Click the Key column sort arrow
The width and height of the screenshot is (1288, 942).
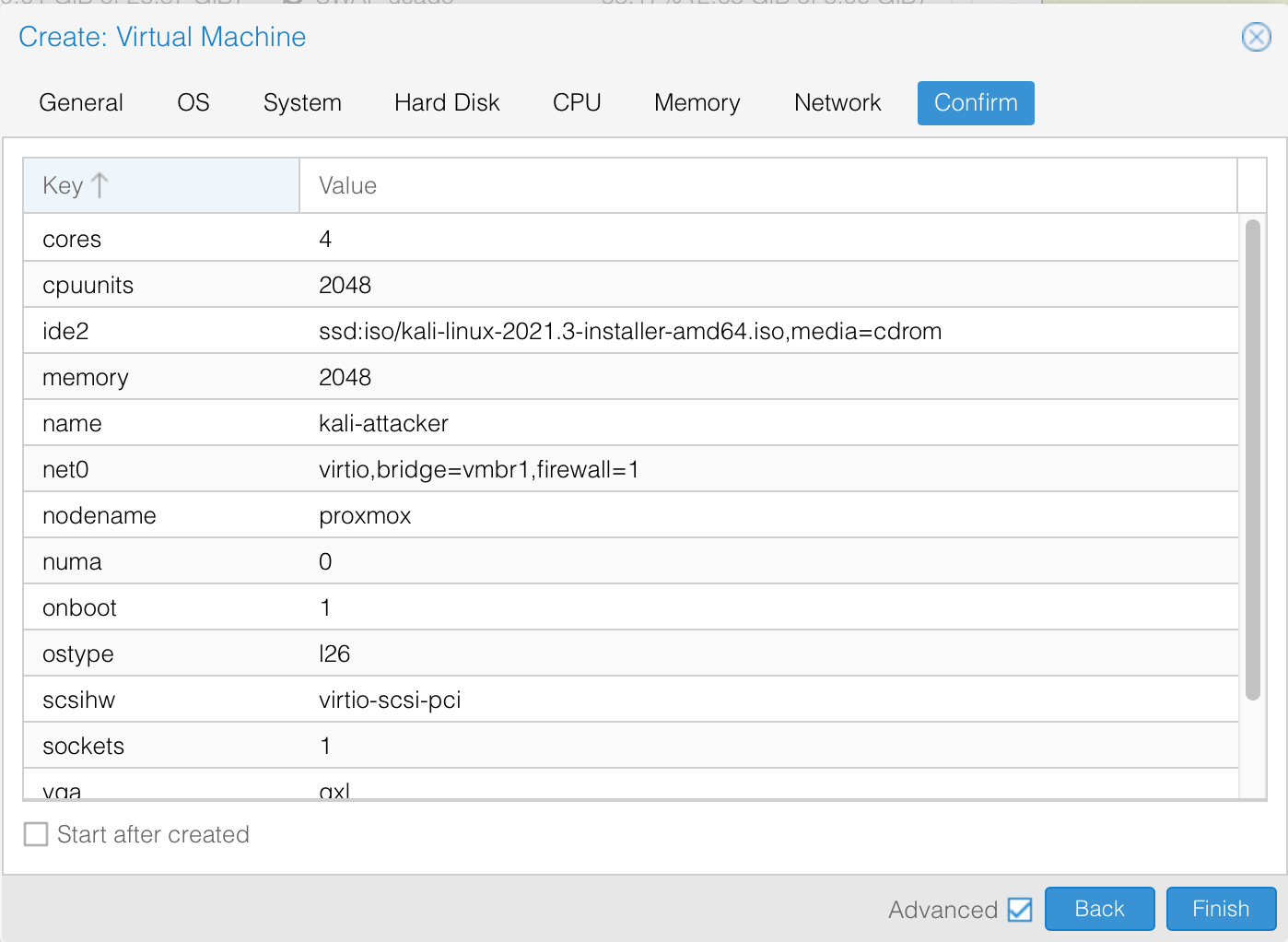click(100, 185)
